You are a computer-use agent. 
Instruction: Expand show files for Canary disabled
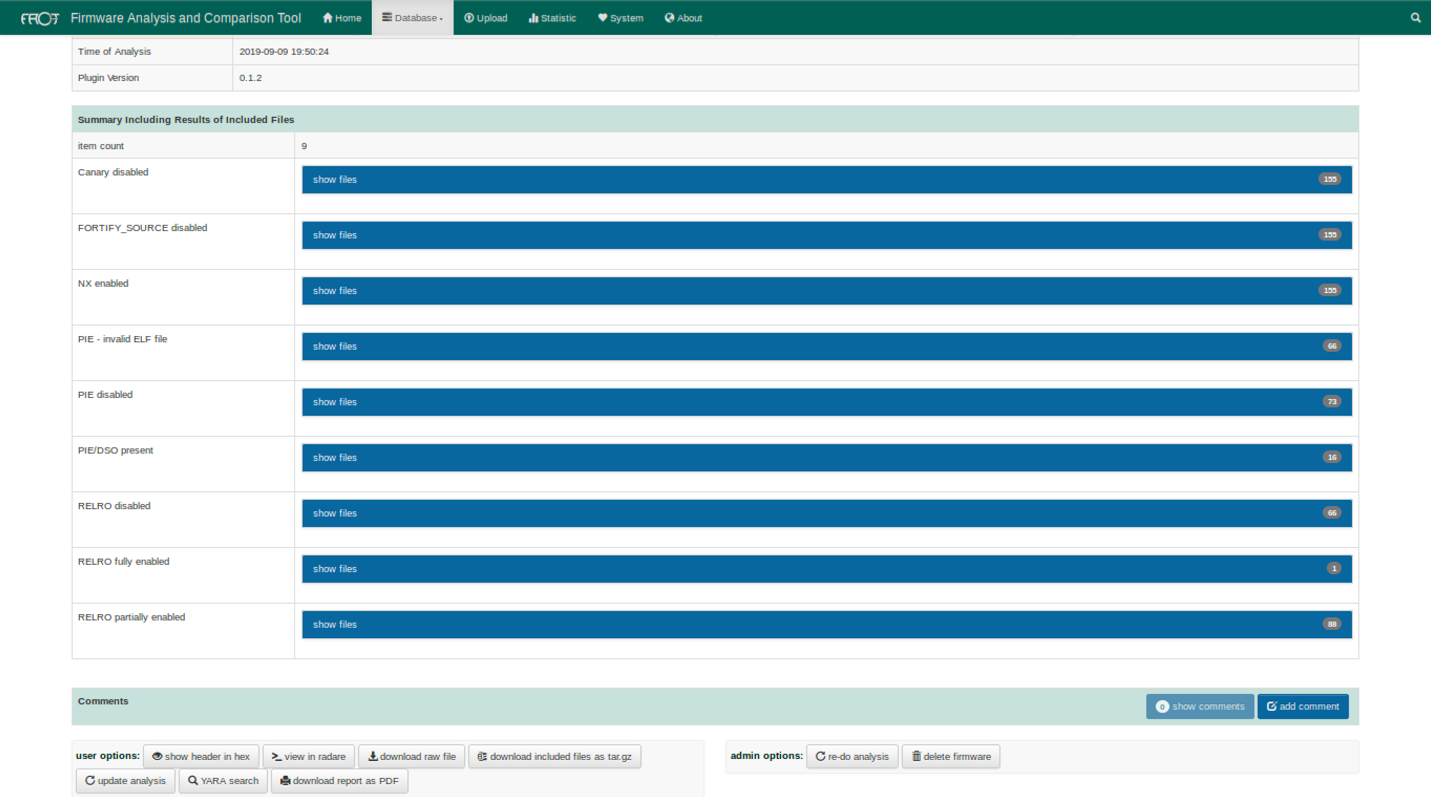(x=827, y=180)
